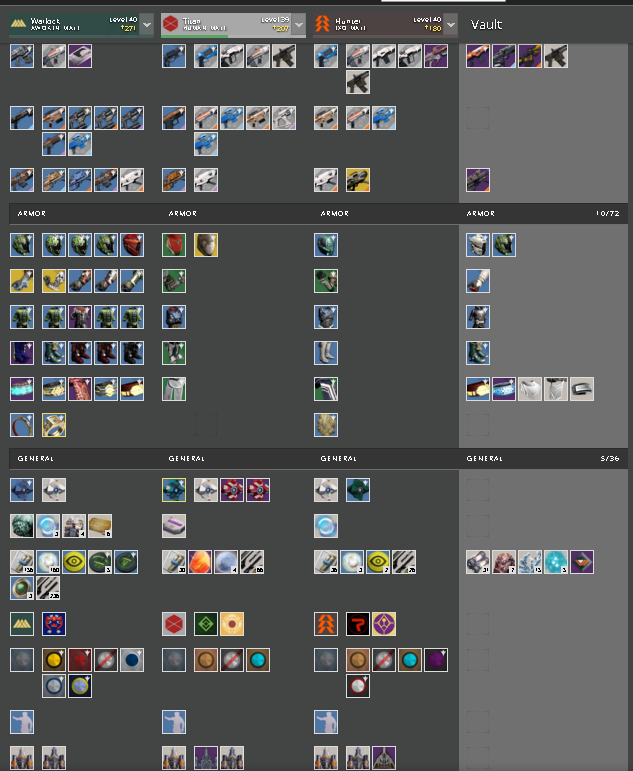Select the Hunter orange chevrons emblem
This screenshot has width=633, height=771.
(326, 624)
